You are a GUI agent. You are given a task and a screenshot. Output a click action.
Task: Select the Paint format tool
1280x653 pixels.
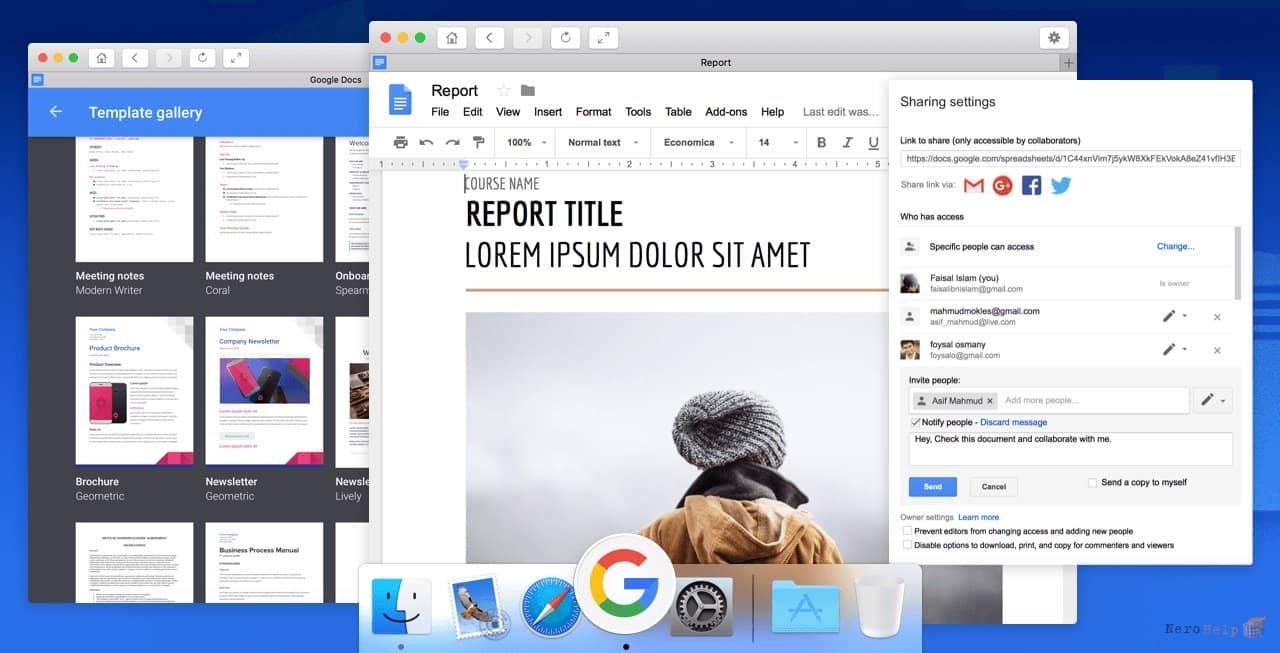pos(478,142)
